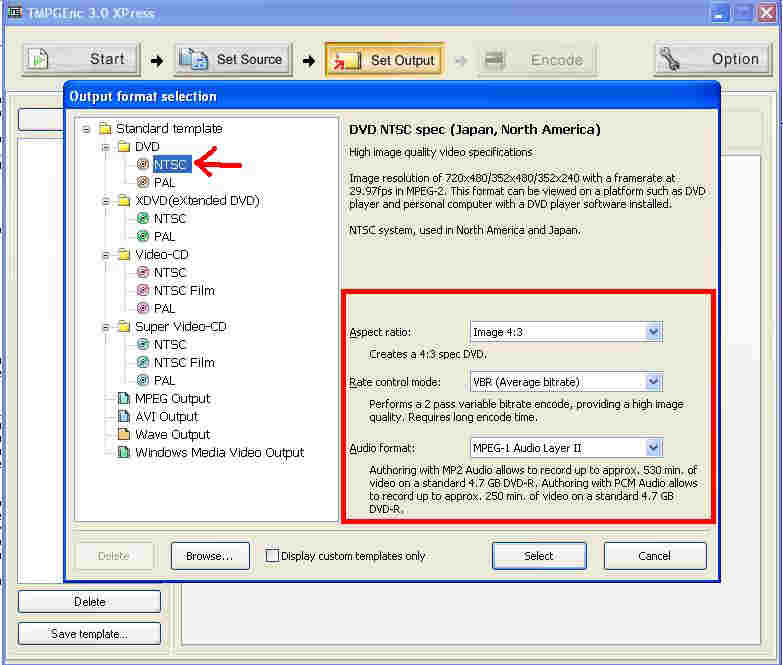
Task: Open the Option settings
Action: tap(712, 59)
